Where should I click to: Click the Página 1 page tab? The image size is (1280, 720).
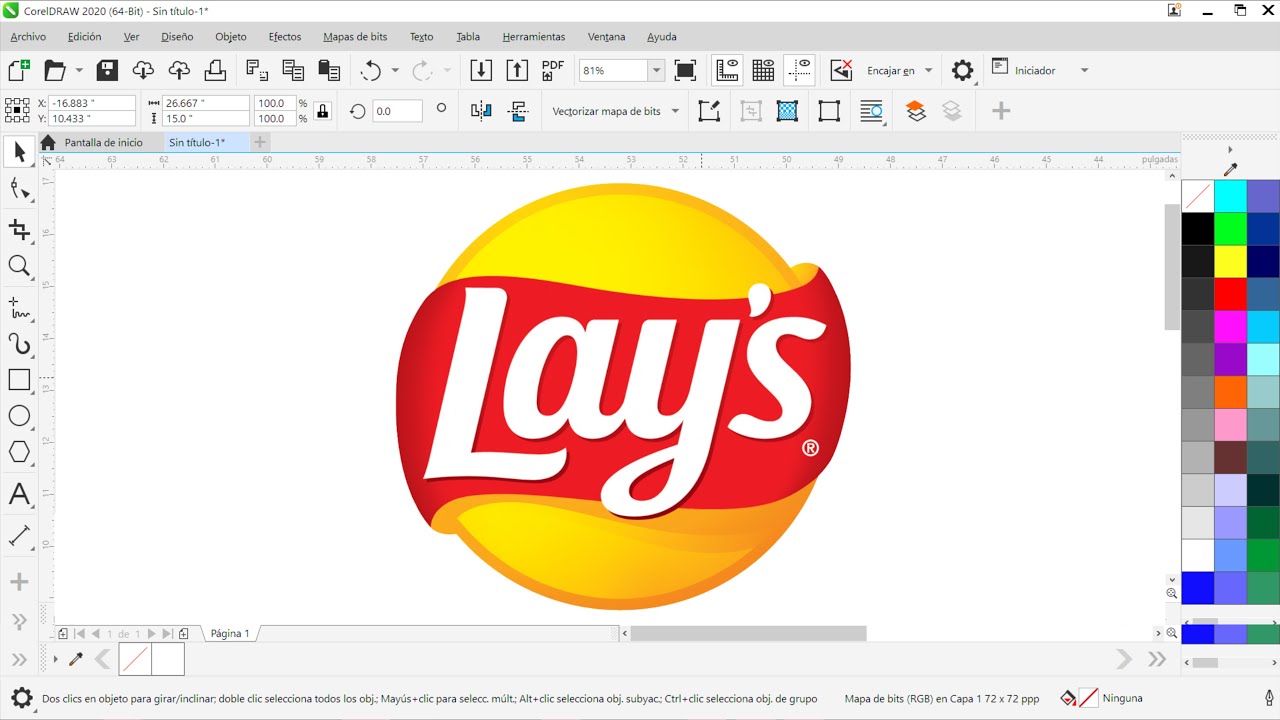[230, 633]
